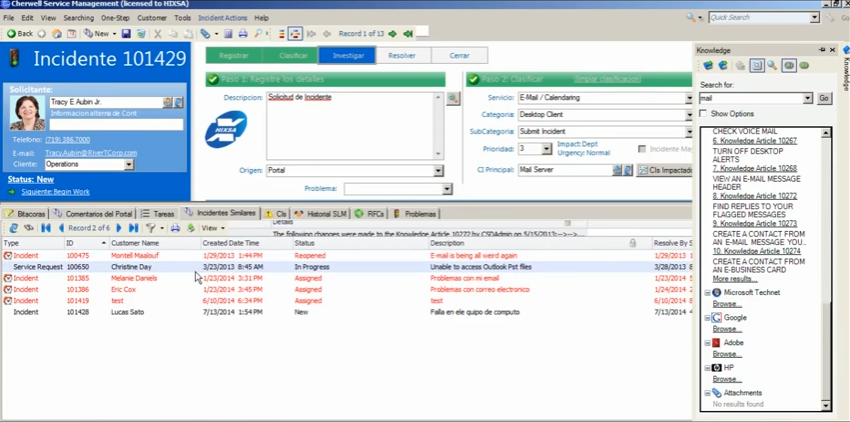Jump to last record in grid navigation
Screen dimensions: 850x422
point(133,228)
